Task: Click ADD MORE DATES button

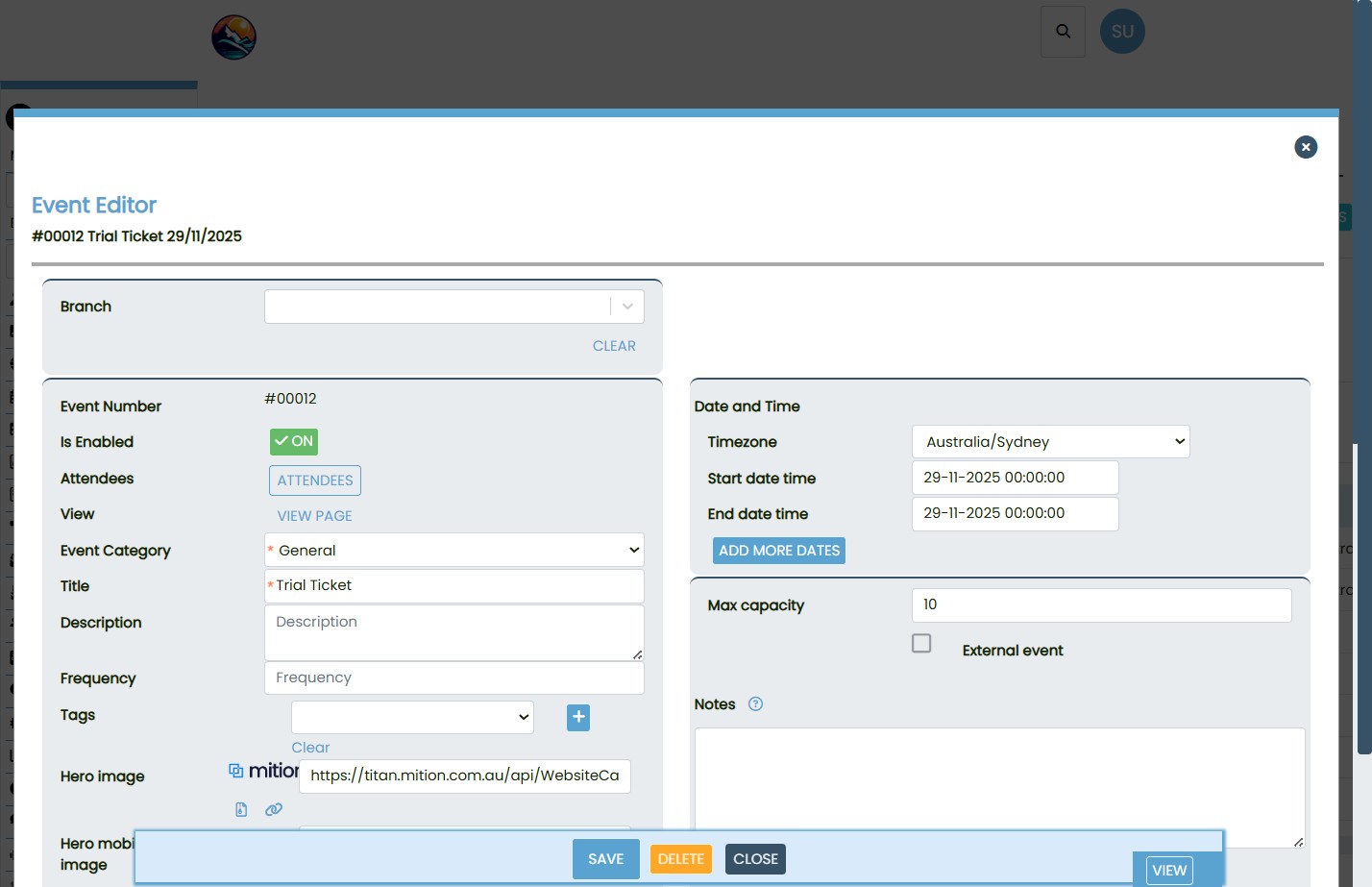Action: (x=779, y=551)
